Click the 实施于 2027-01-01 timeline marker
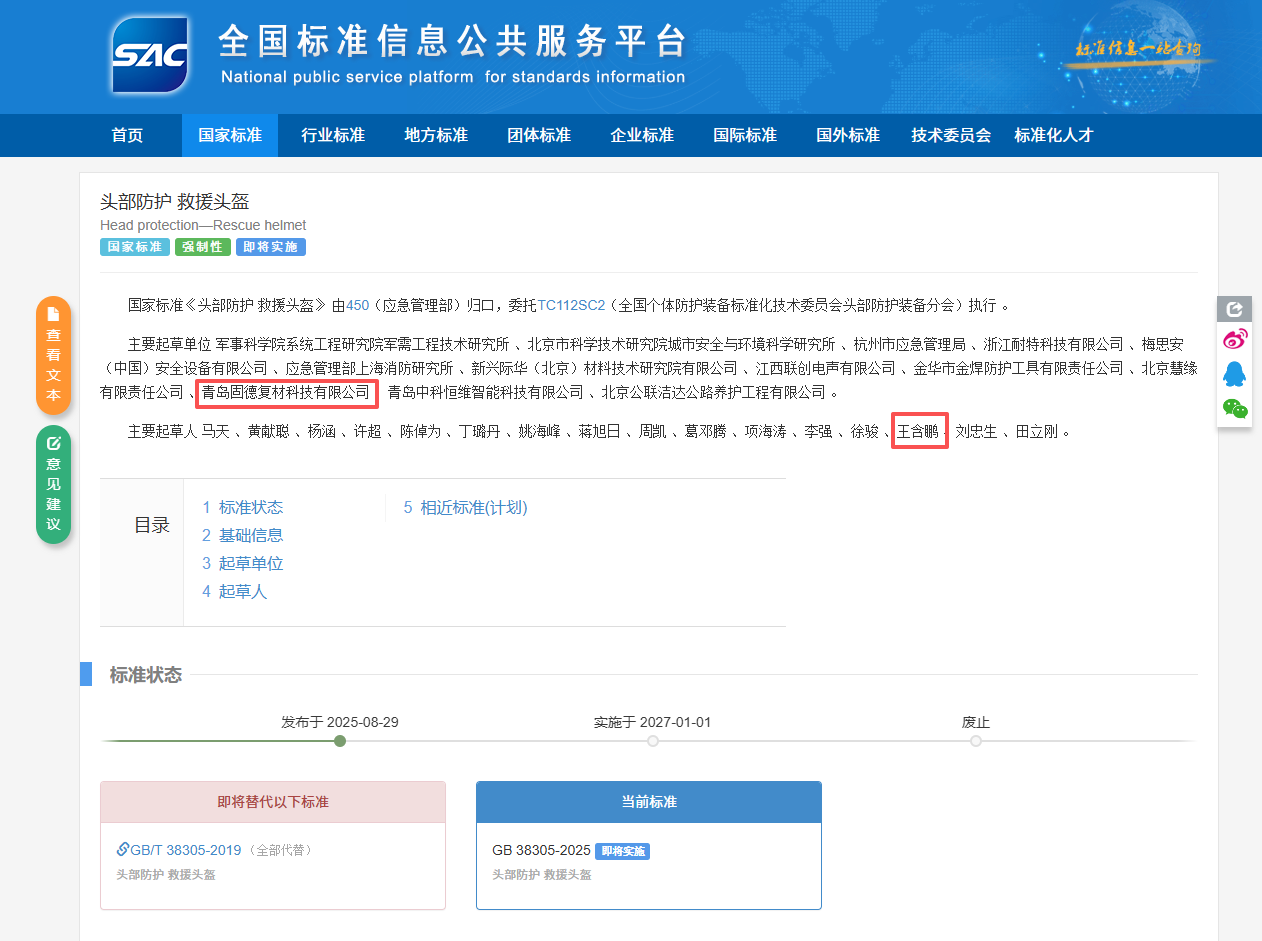 pyautogui.click(x=653, y=741)
